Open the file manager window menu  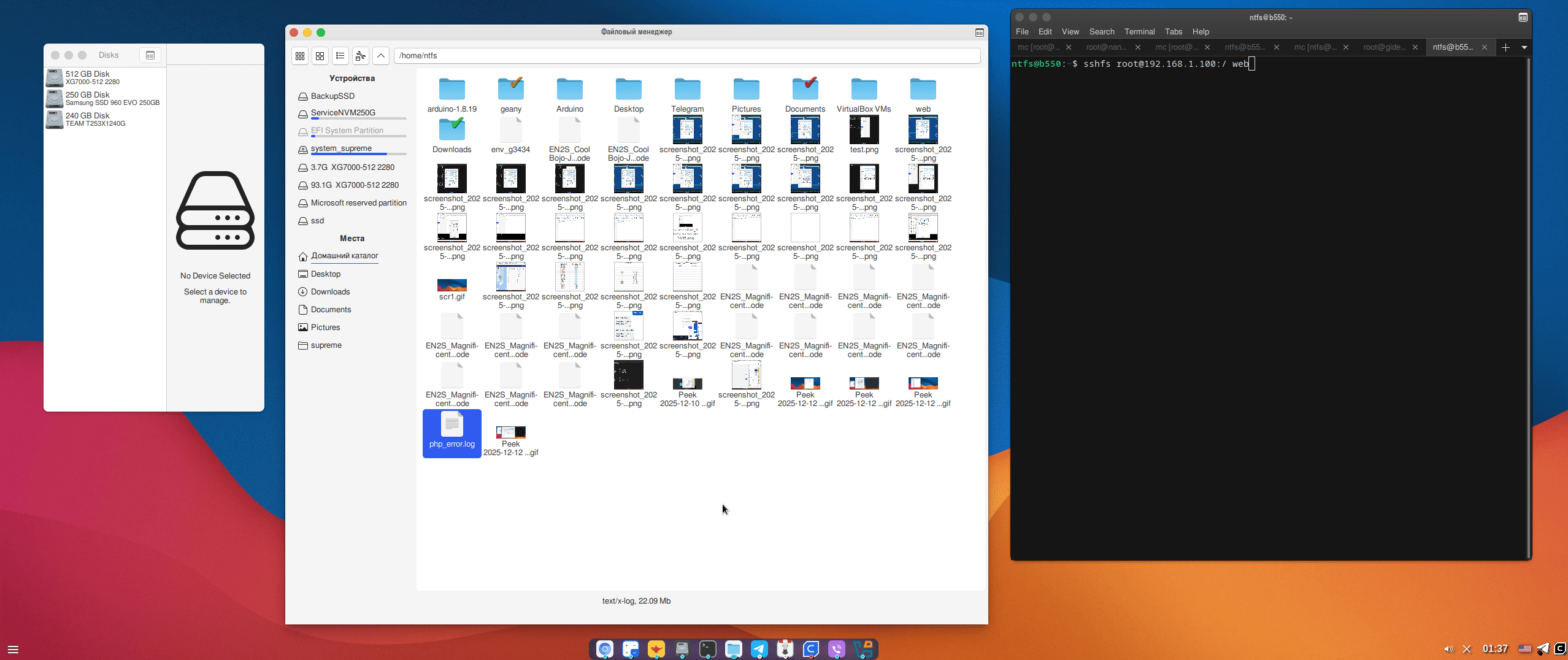point(980,33)
